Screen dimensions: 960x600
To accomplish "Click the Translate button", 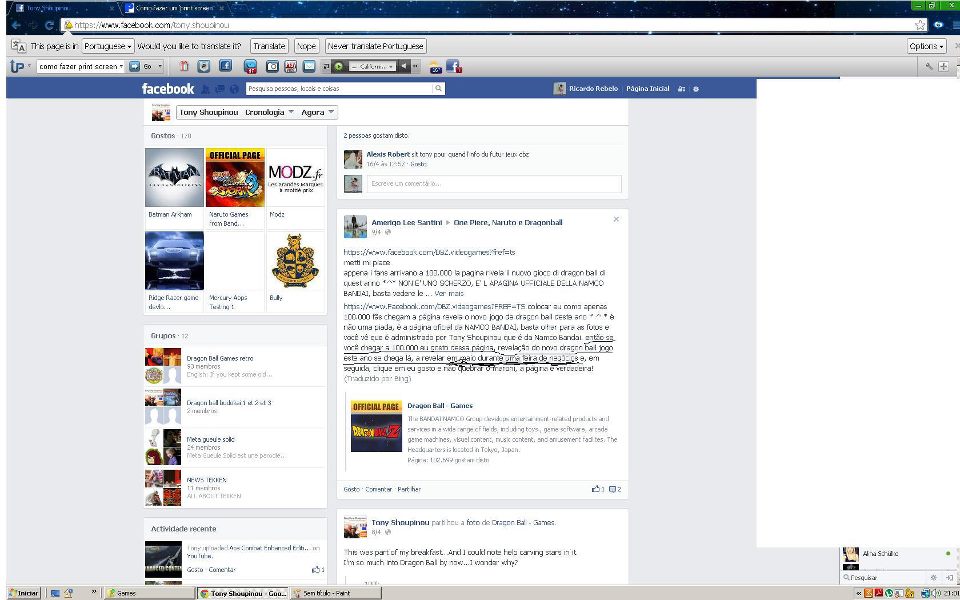I will [268, 46].
